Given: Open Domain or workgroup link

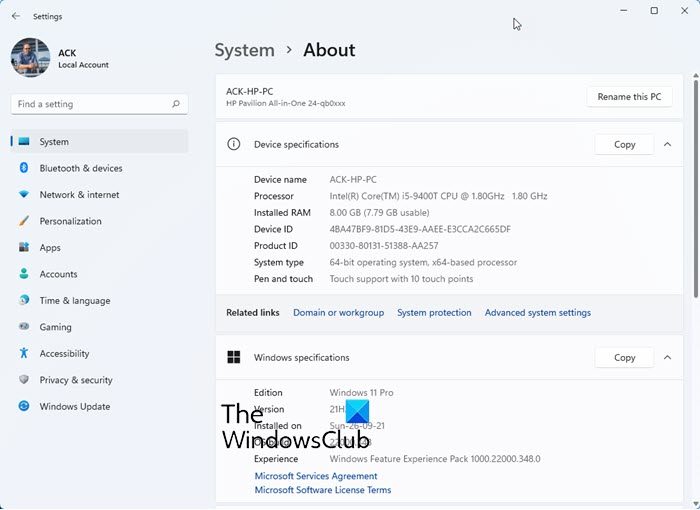Looking at the screenshot, I should (338, 313).
